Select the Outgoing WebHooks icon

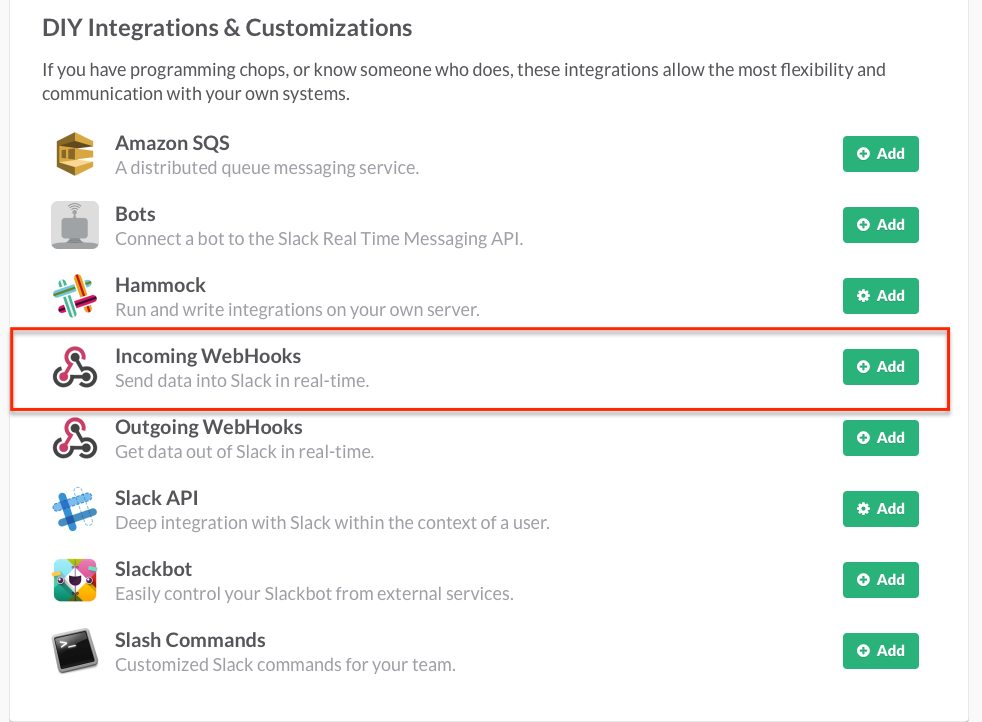[74, 437]
